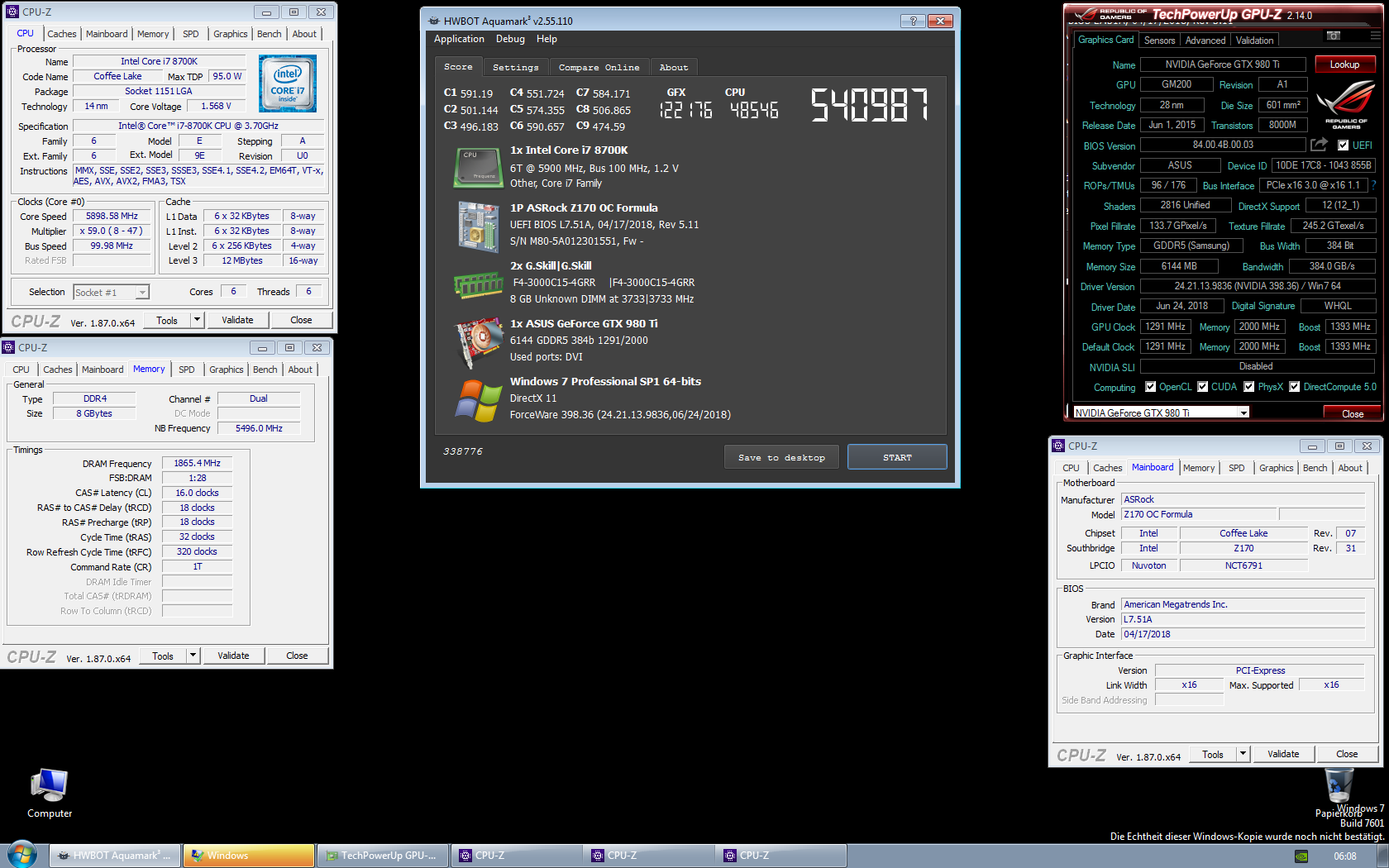
Task: Click Validate in CPU-Z CPU window
Action: pyautogui.click(x=237, y=320)
